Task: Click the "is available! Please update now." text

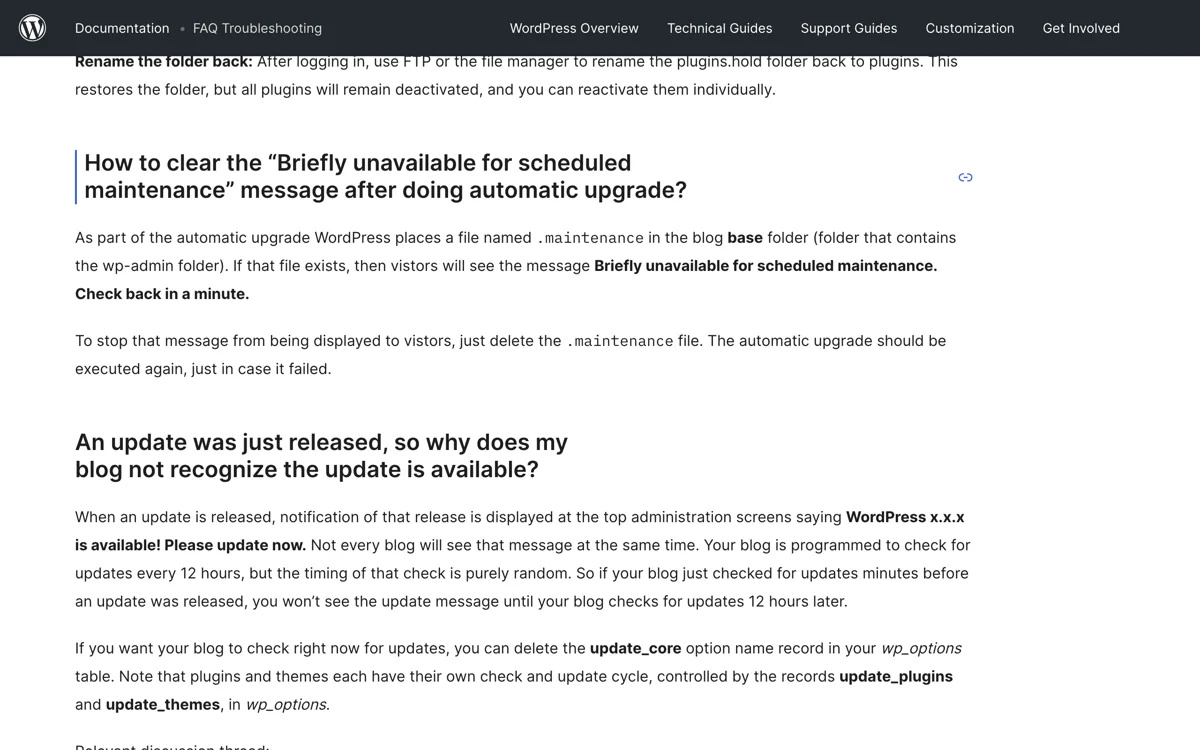Action: (x=190, y=545)
